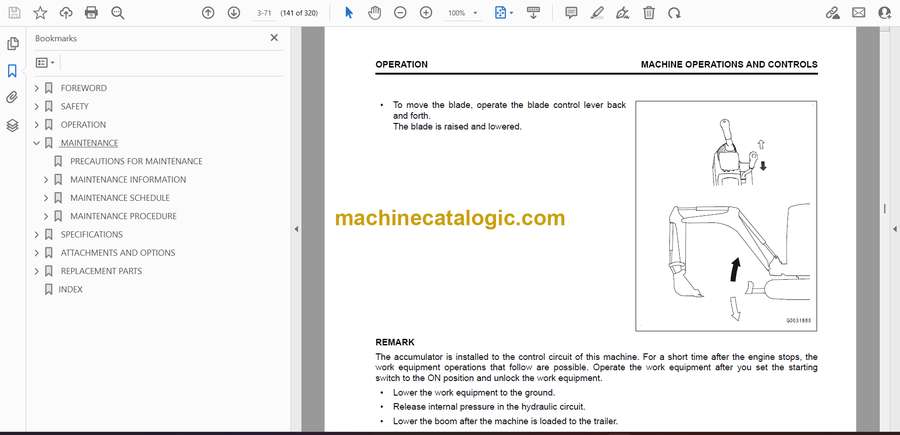This screenshot has height=435, width=900.
Task: Click 'MACHINE OPERATIONS AND CONTROLS' header text
Action: [x=729, y=64]
